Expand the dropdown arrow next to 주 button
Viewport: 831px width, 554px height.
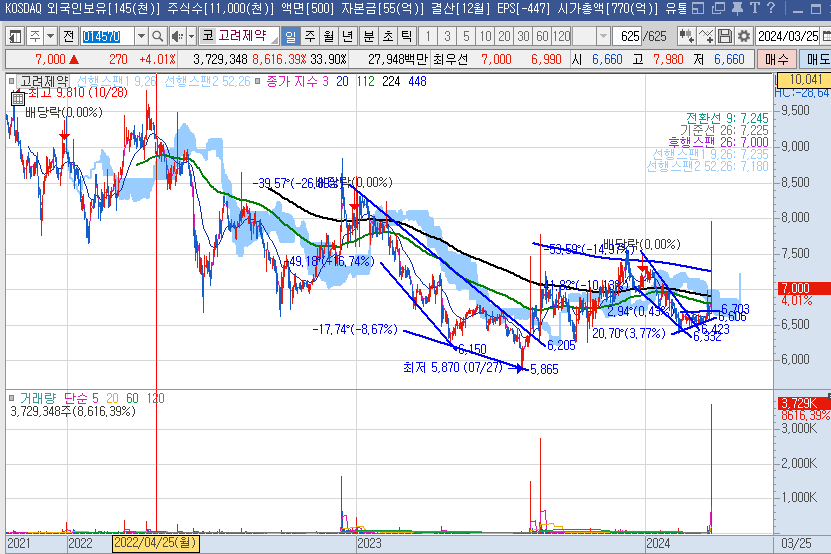pyautogui.click(x=50, y=36)
